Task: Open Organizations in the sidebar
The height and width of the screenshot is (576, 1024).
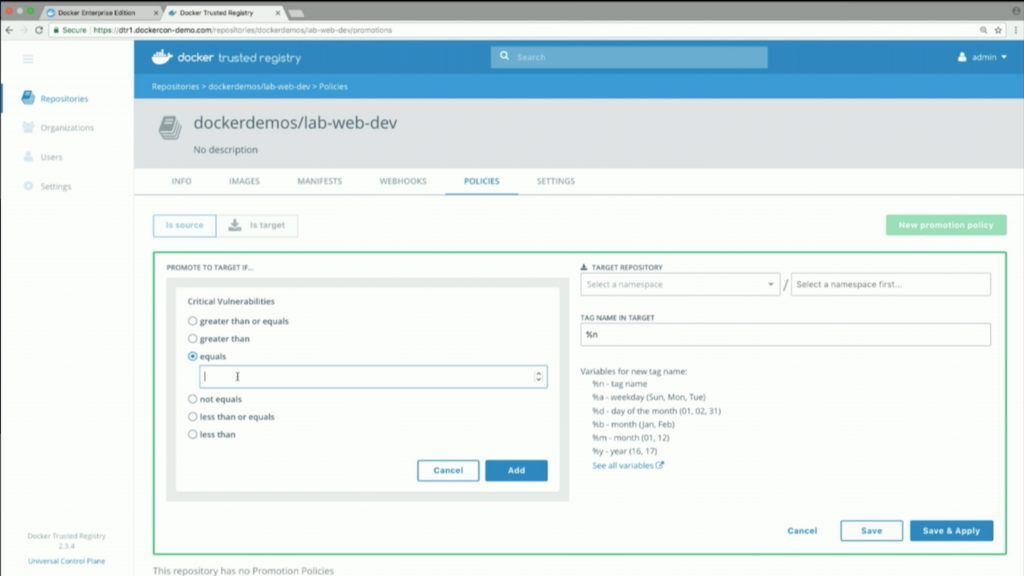Action: coord(67,127)
